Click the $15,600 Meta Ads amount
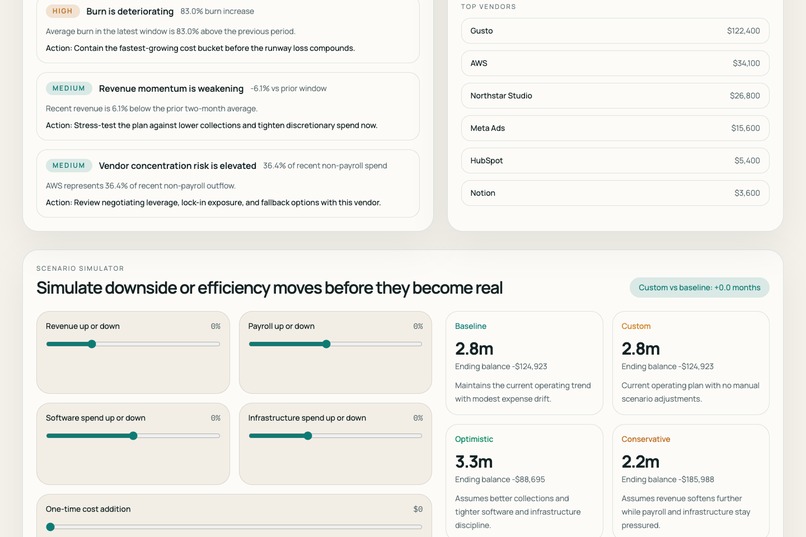 745,128
